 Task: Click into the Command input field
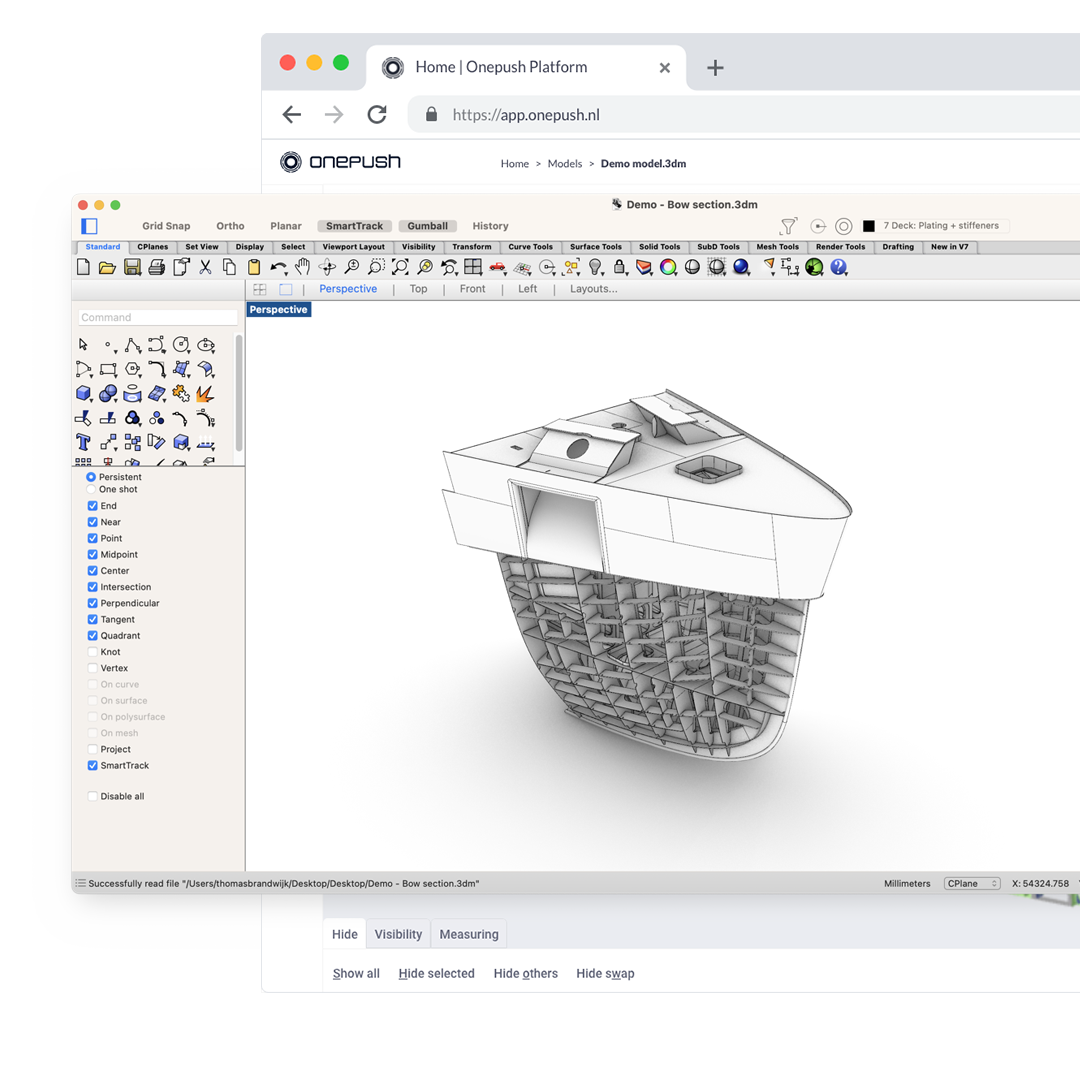(157, 317)
